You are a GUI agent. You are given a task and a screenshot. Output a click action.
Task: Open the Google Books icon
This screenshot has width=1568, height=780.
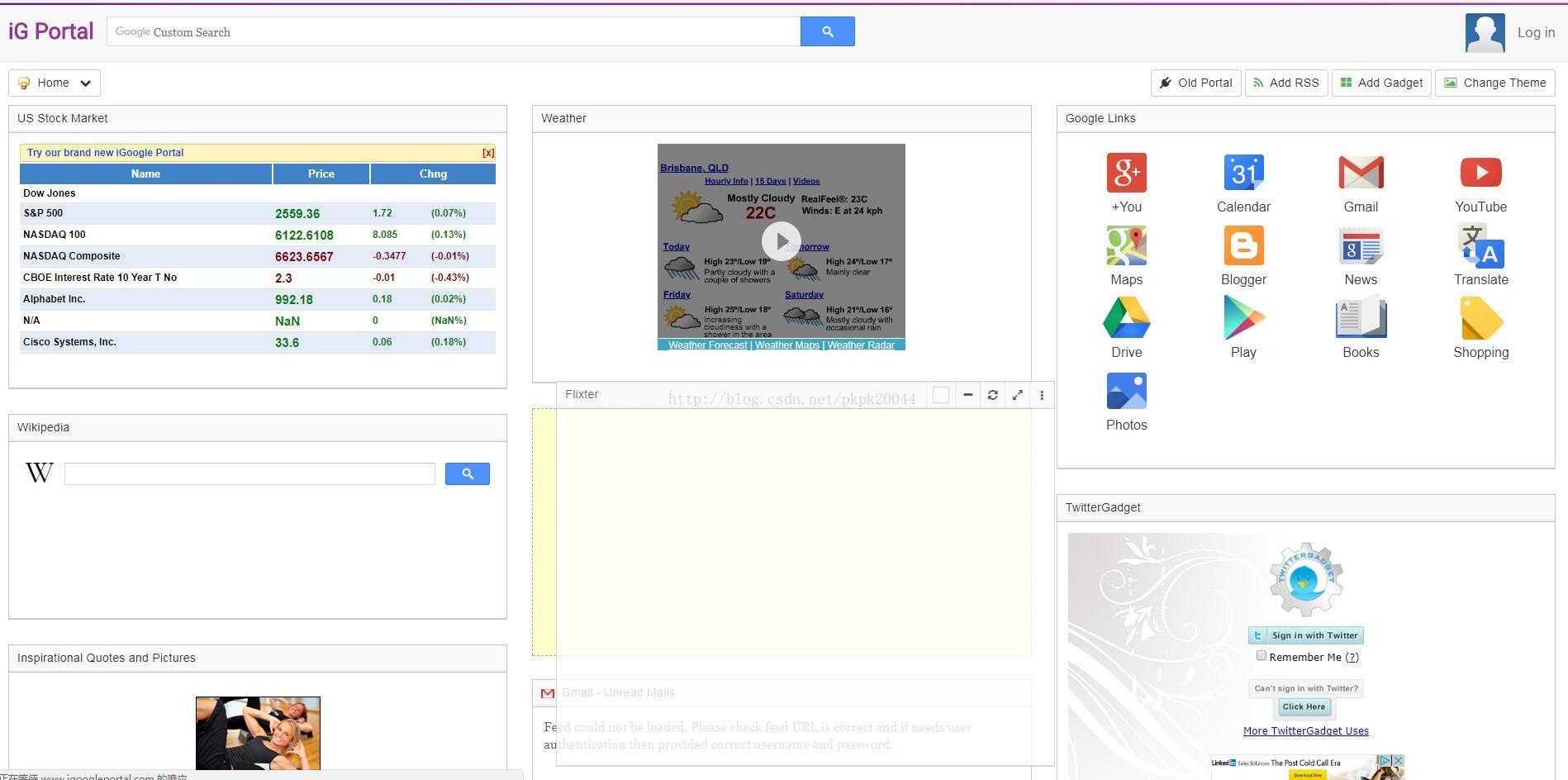point(1361,318)
